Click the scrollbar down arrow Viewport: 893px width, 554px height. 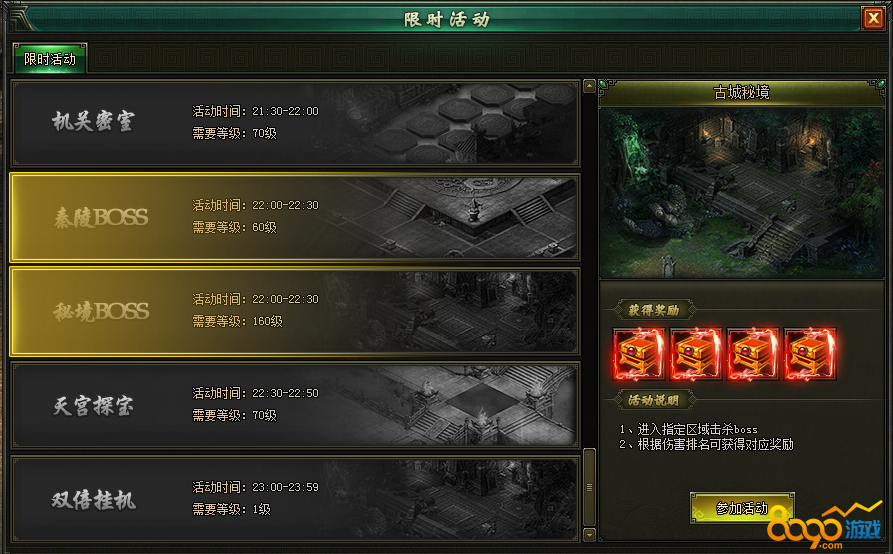[589, 535]
